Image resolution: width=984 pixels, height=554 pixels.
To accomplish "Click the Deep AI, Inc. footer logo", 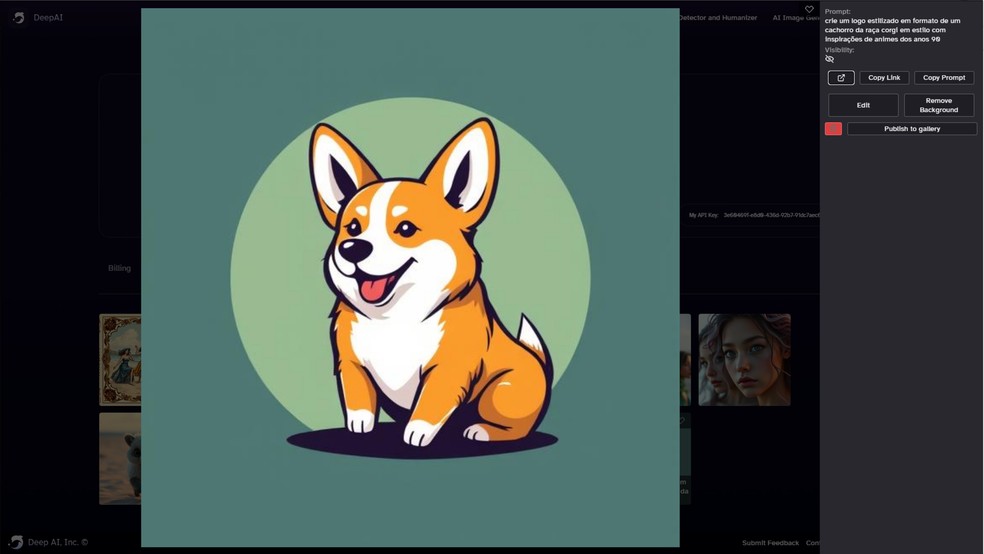I will pos(49,542).
